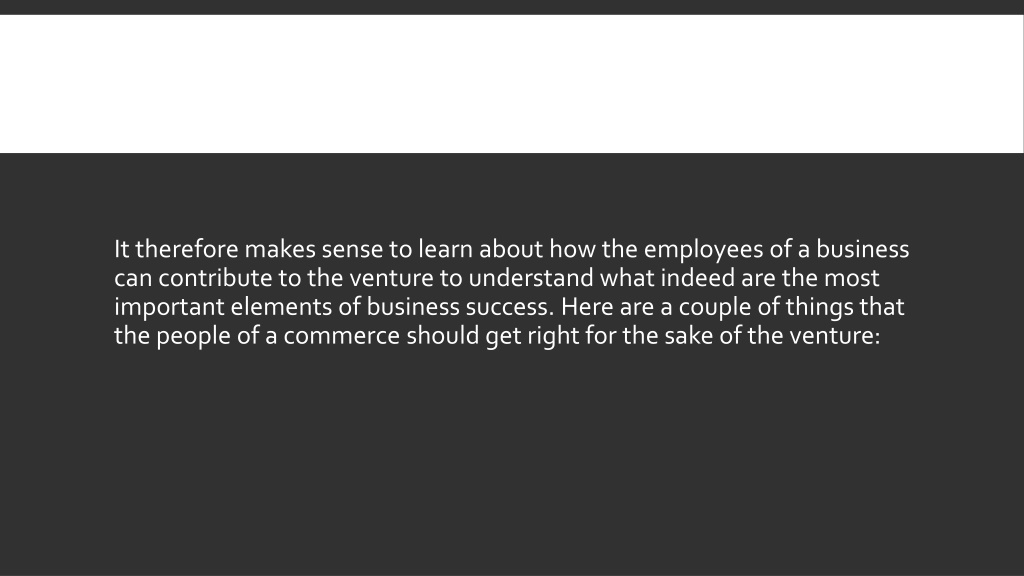Click the word "people" in the last line
1024x576 pixels.
pos(193,337)
